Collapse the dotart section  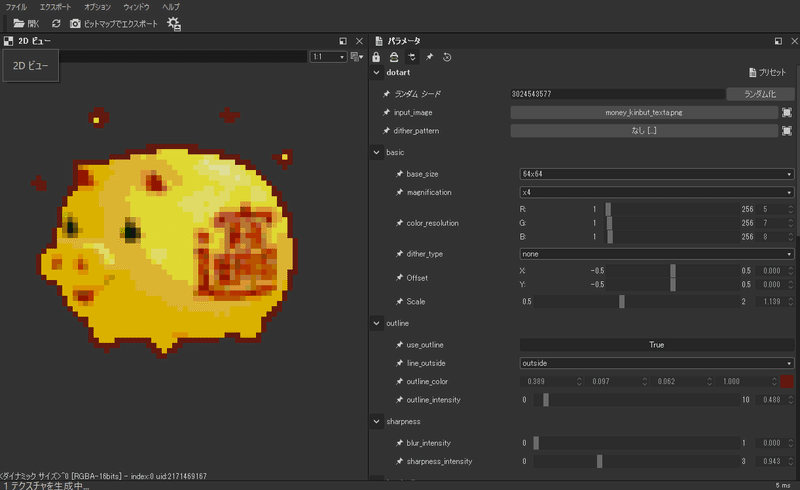[x=377, y=72]
